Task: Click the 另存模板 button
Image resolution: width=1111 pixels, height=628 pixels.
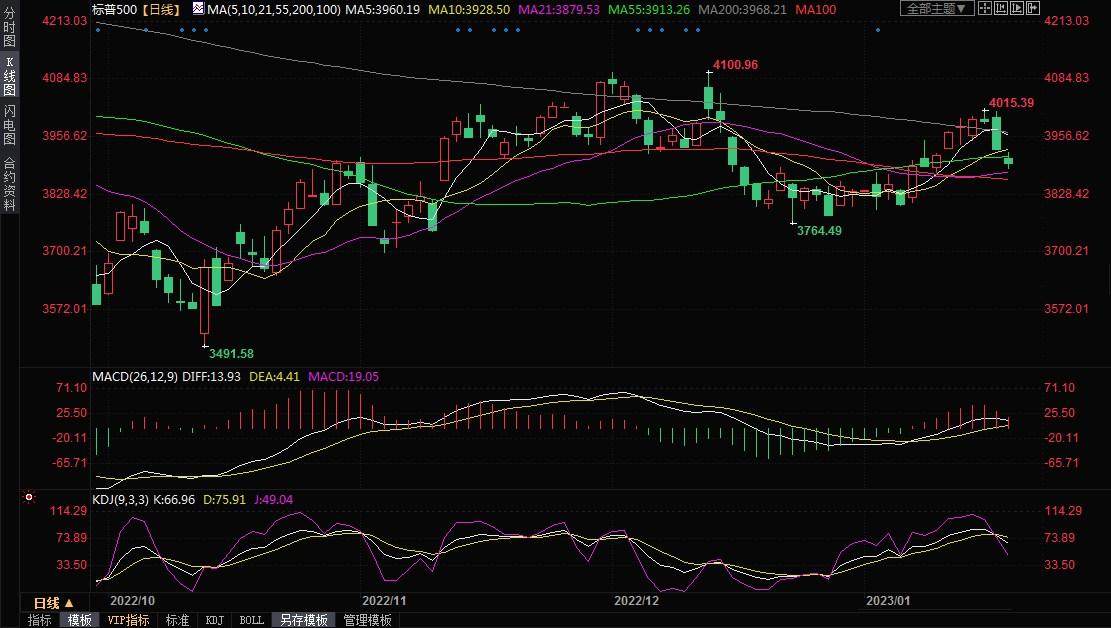Action: pos(303,620)
